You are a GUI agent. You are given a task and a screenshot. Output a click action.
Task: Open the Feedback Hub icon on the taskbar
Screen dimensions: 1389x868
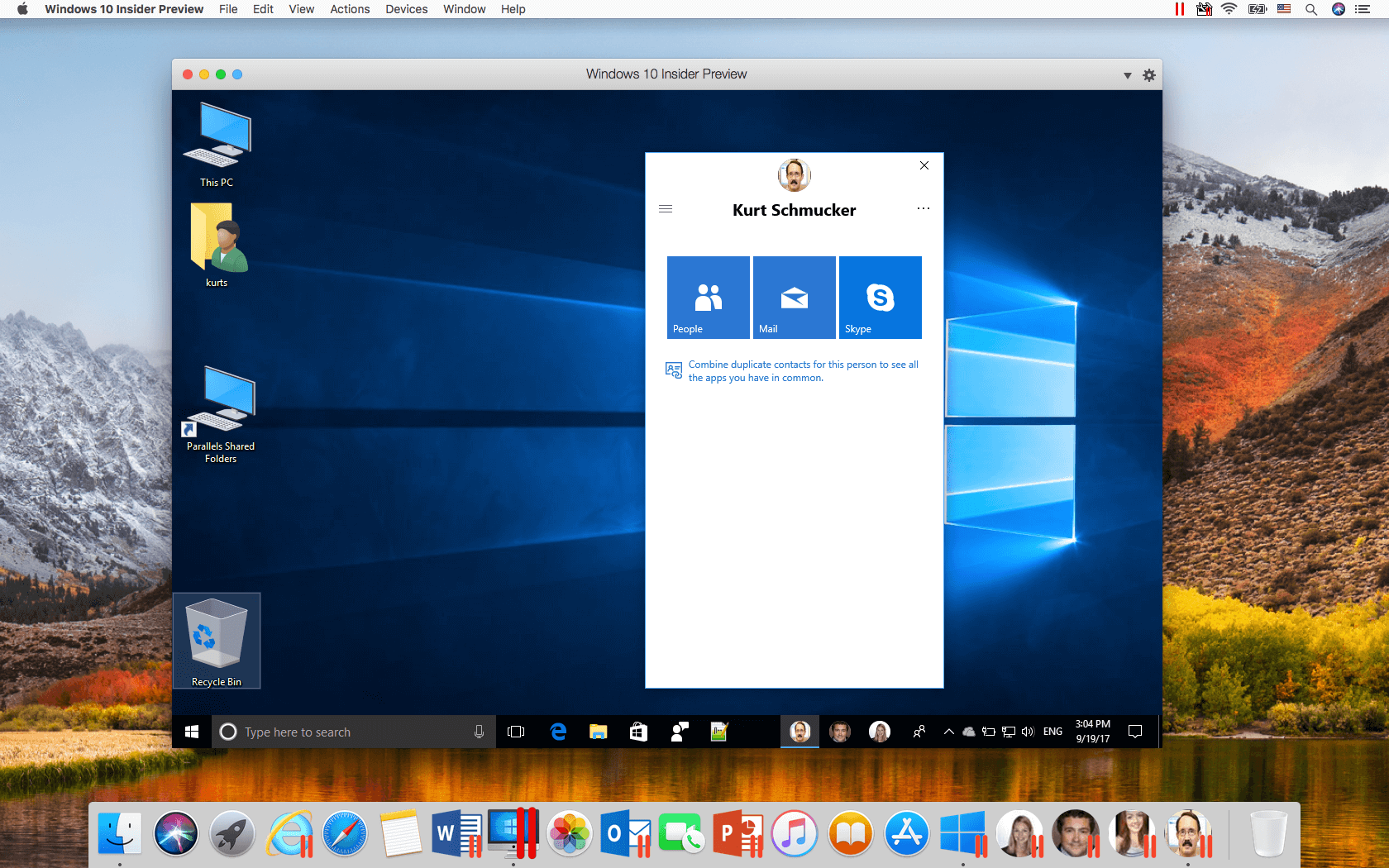coord(679,732)
